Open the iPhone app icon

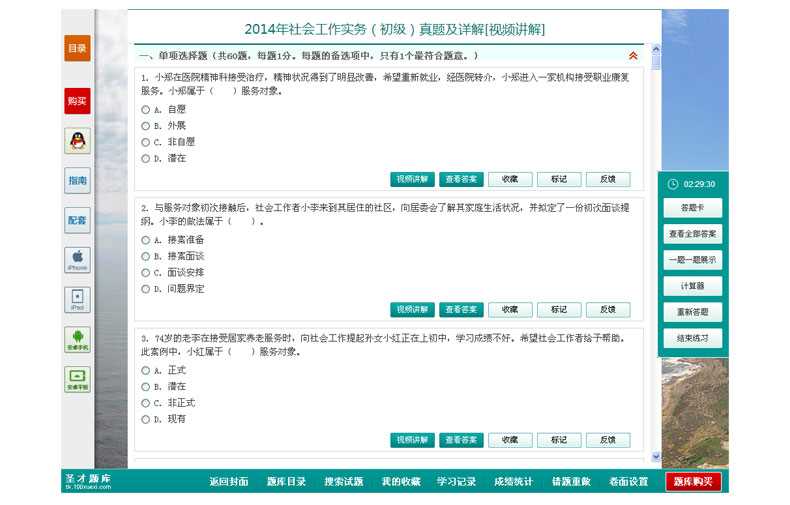tap(77, 260)
